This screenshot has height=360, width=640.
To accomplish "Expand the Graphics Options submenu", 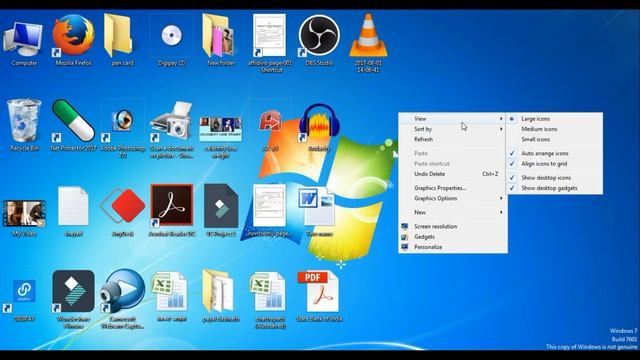I will (x=453, y=198).
